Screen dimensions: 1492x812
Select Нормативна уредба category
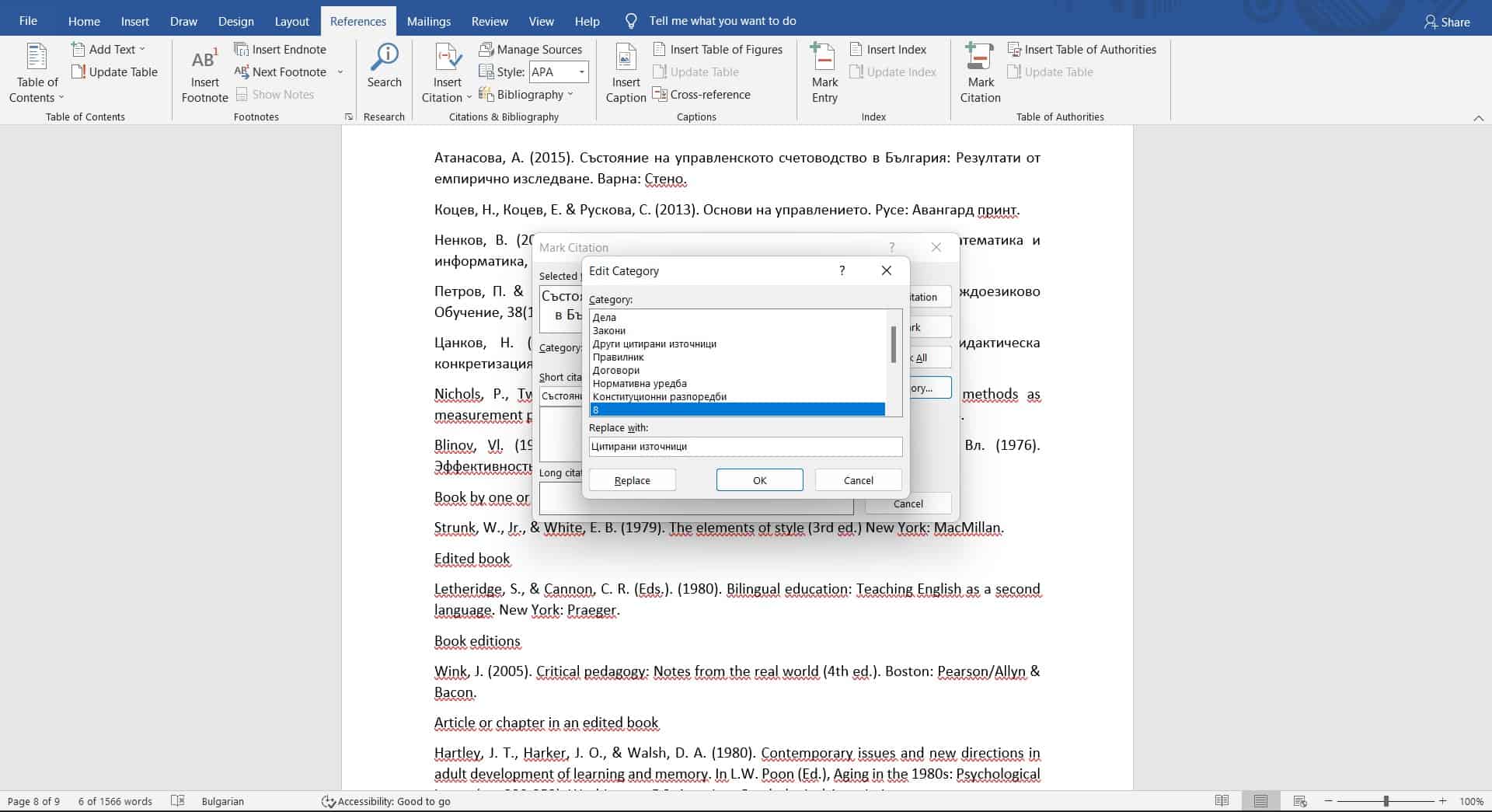tap(737, 383)
